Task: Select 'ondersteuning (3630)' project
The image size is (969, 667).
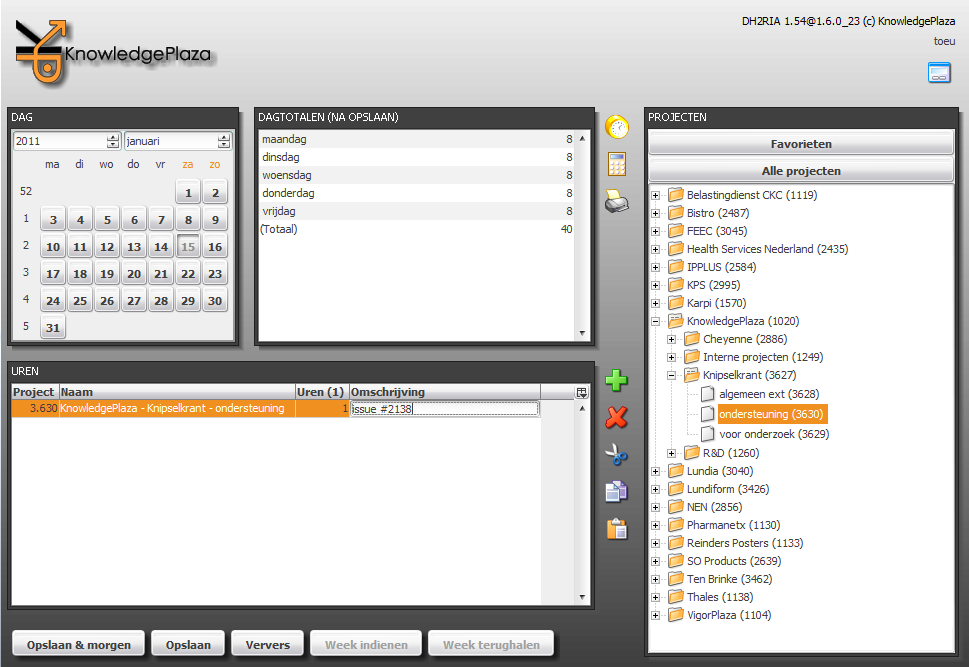Action: tap(771, 414)
